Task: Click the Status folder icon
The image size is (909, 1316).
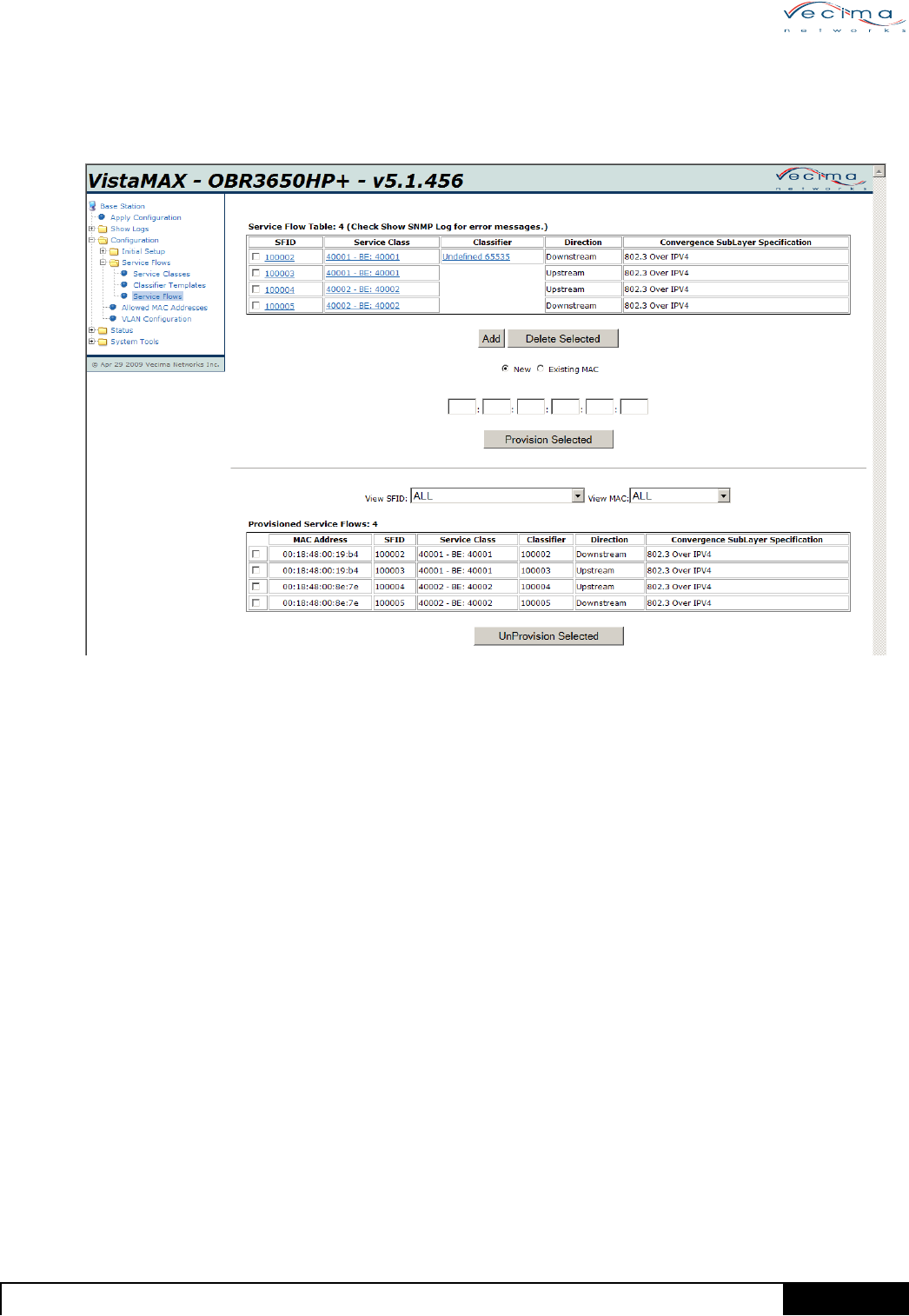Action: click(103, 330)
